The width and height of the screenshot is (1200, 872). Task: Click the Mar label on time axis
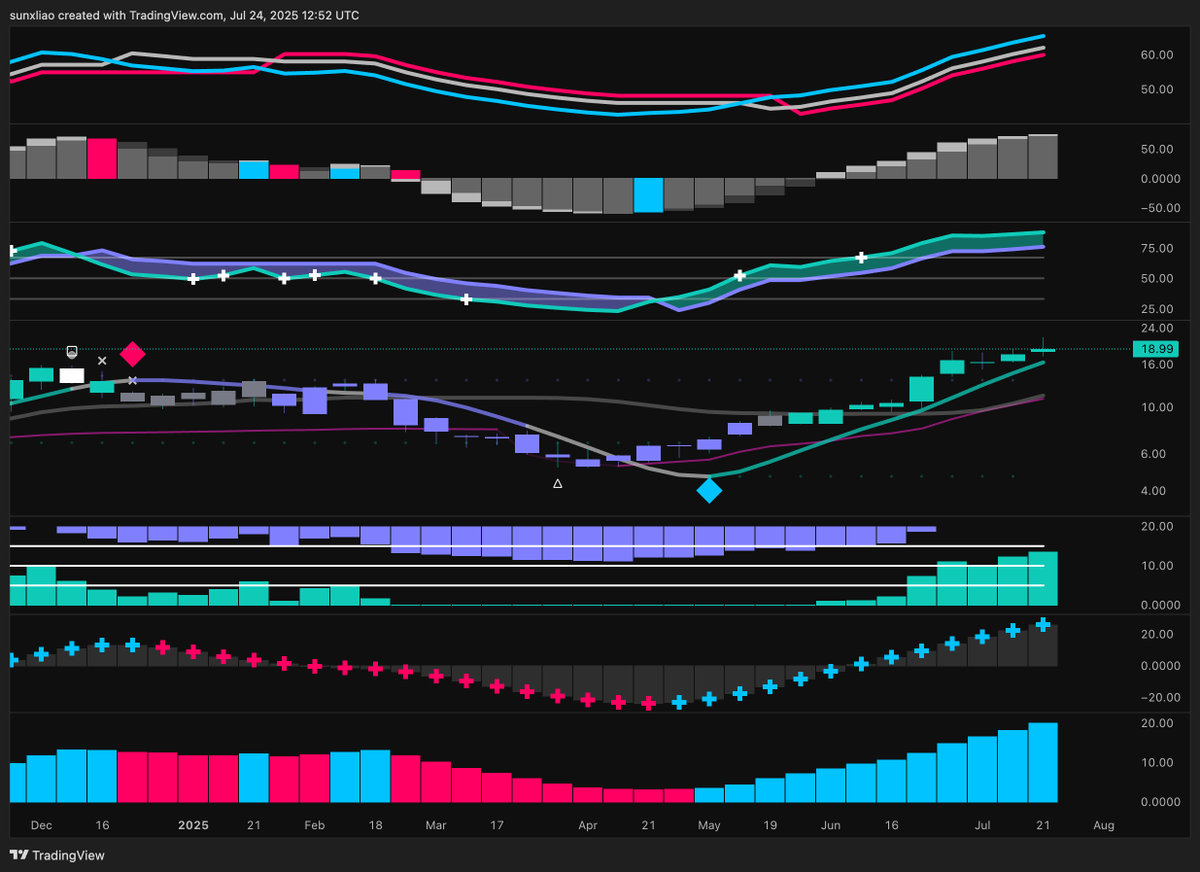[436, 826]
